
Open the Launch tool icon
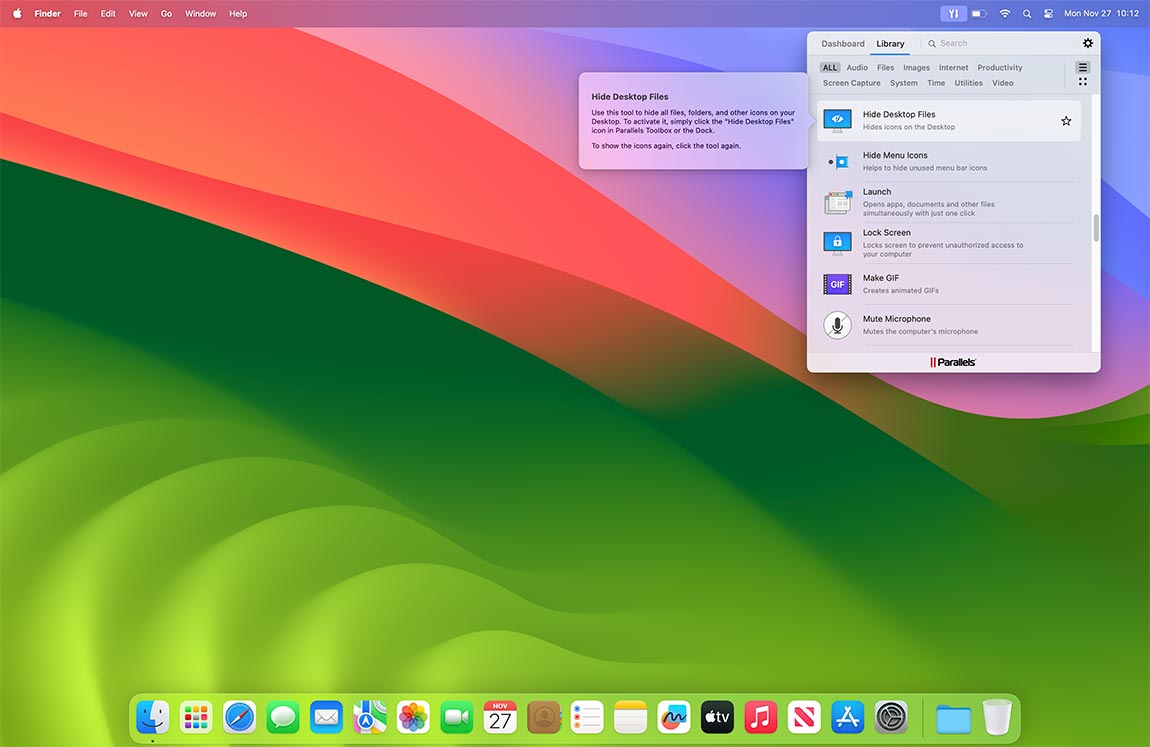click(x=837, y=201)
